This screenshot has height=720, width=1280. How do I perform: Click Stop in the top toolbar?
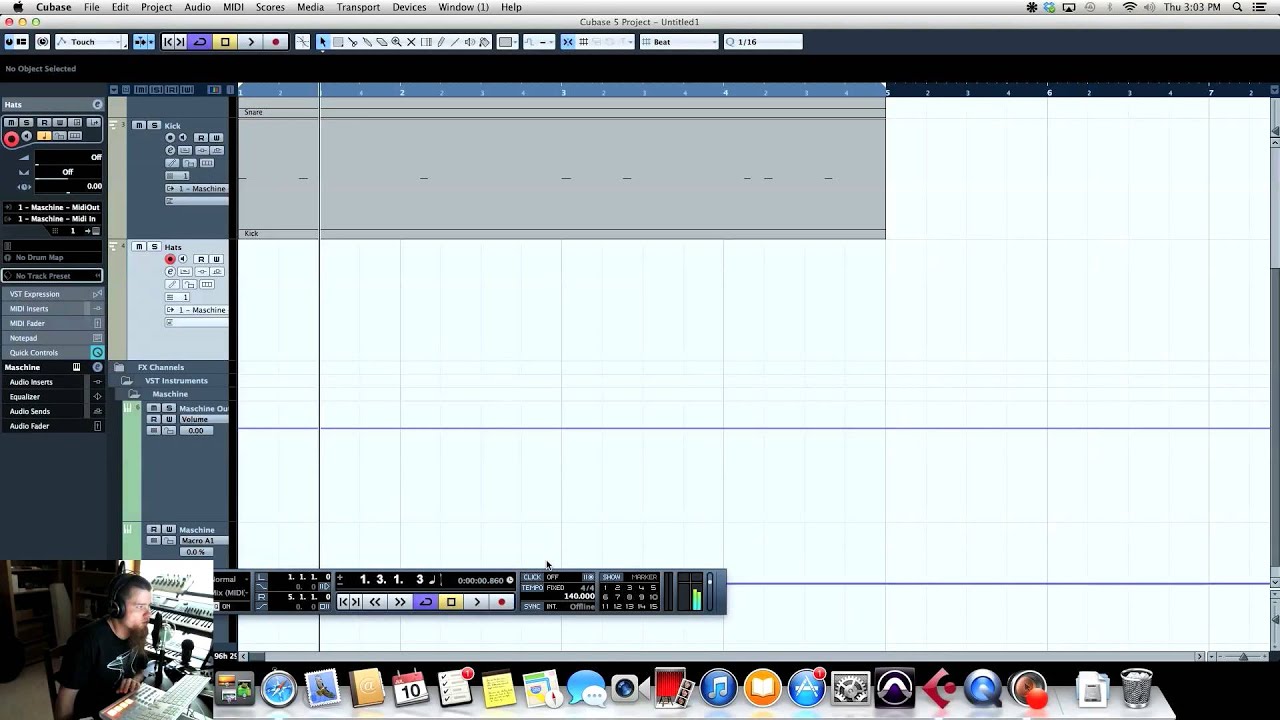click(x=225, y=42)
